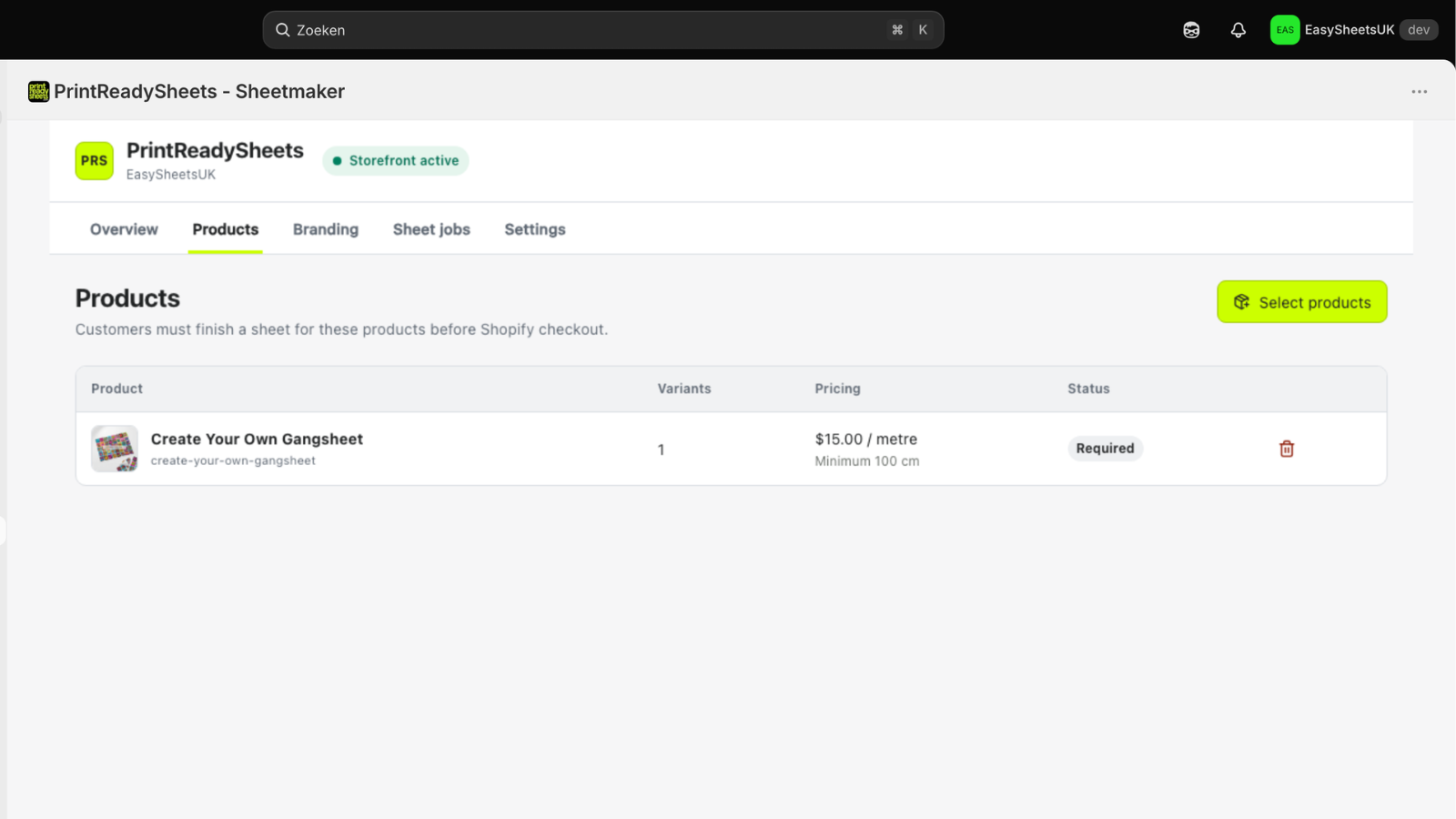Viewport: 1456px width, 819px height.
Task: Click the create-your-own-gangsheet slug text
Action: pos(233,461)
